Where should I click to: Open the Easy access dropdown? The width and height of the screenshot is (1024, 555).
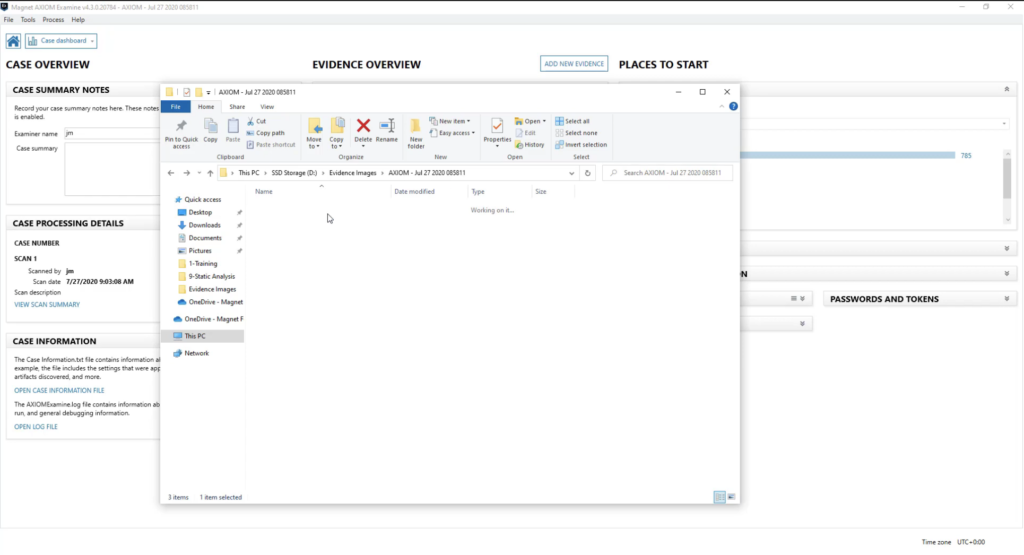(x=452, y=133)
